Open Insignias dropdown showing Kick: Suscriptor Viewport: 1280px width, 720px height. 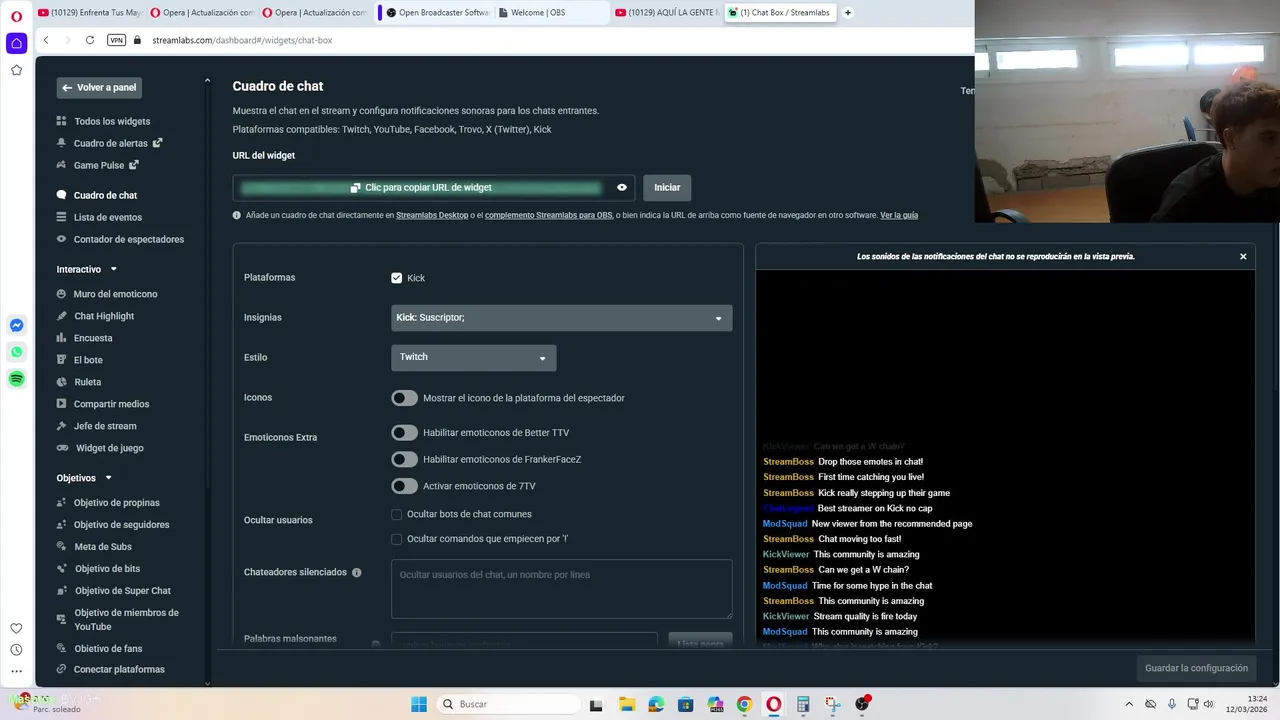point(561,317)
